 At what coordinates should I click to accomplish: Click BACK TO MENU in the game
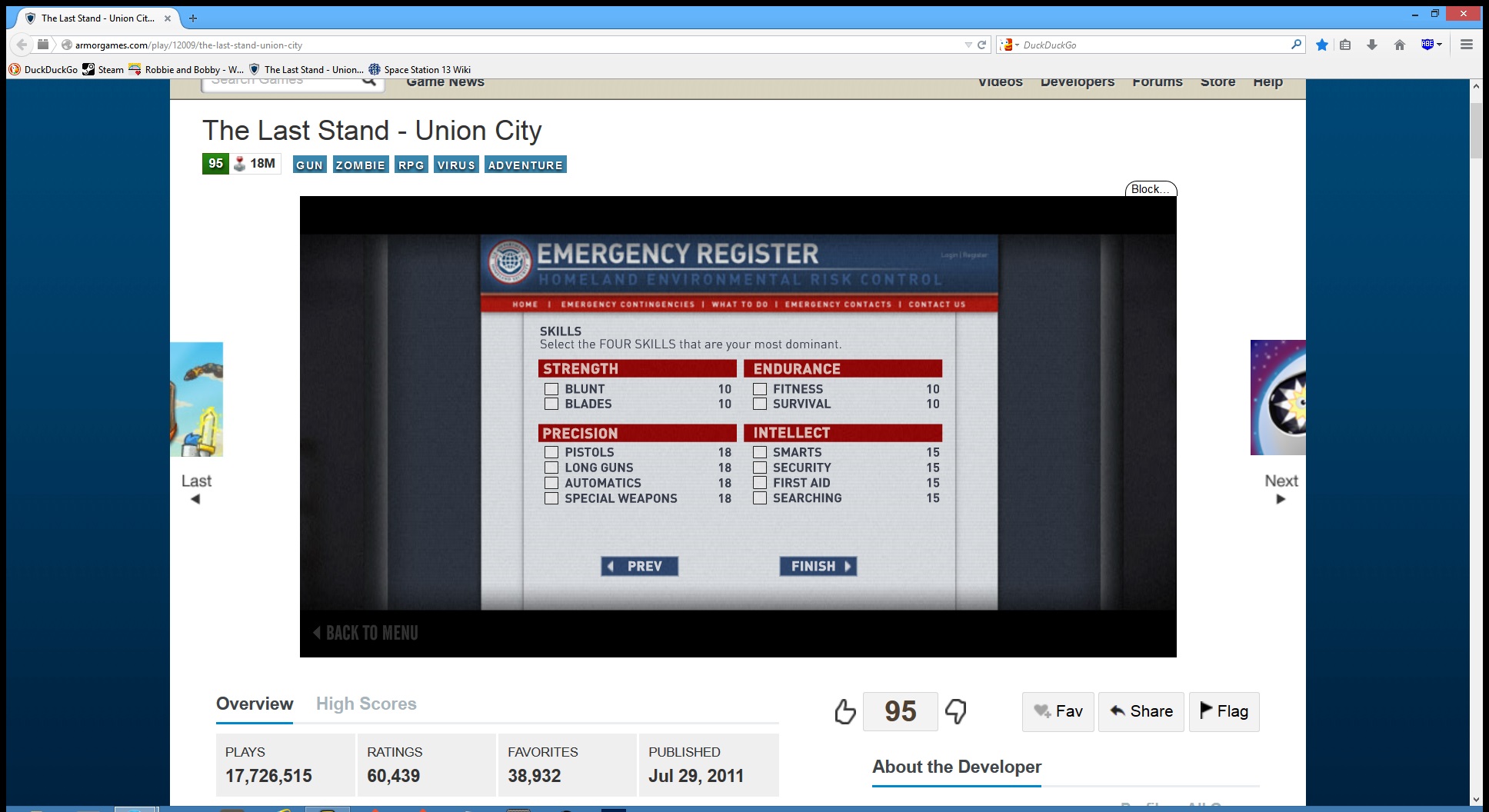(x=366, y=633)
